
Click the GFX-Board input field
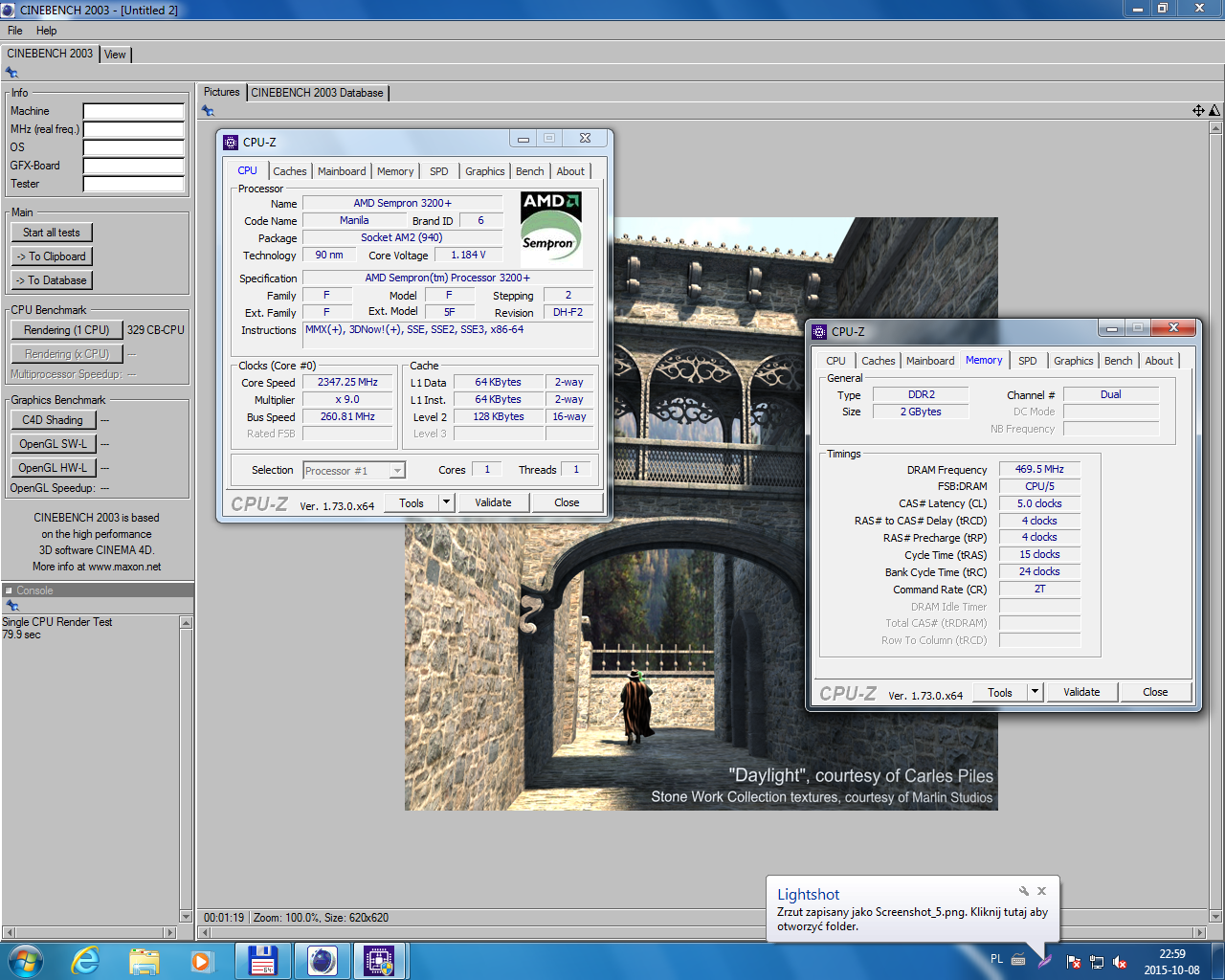tap(133, 166)
